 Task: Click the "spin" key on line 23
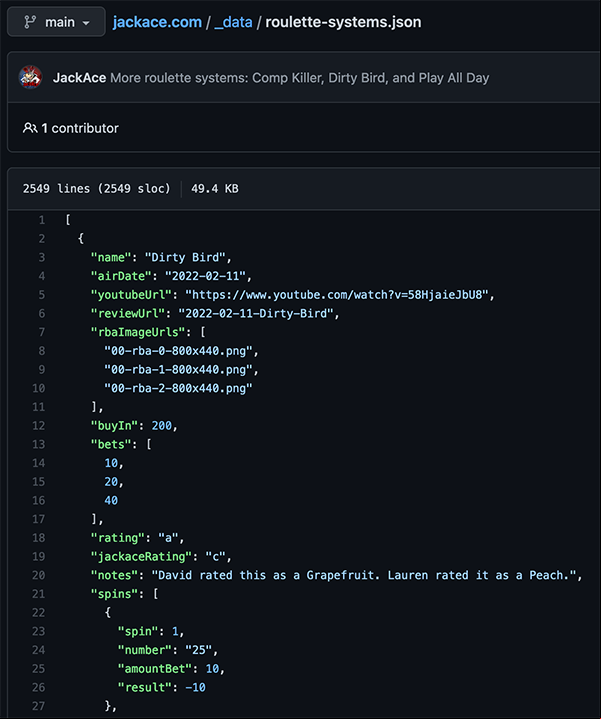(138, 631)
